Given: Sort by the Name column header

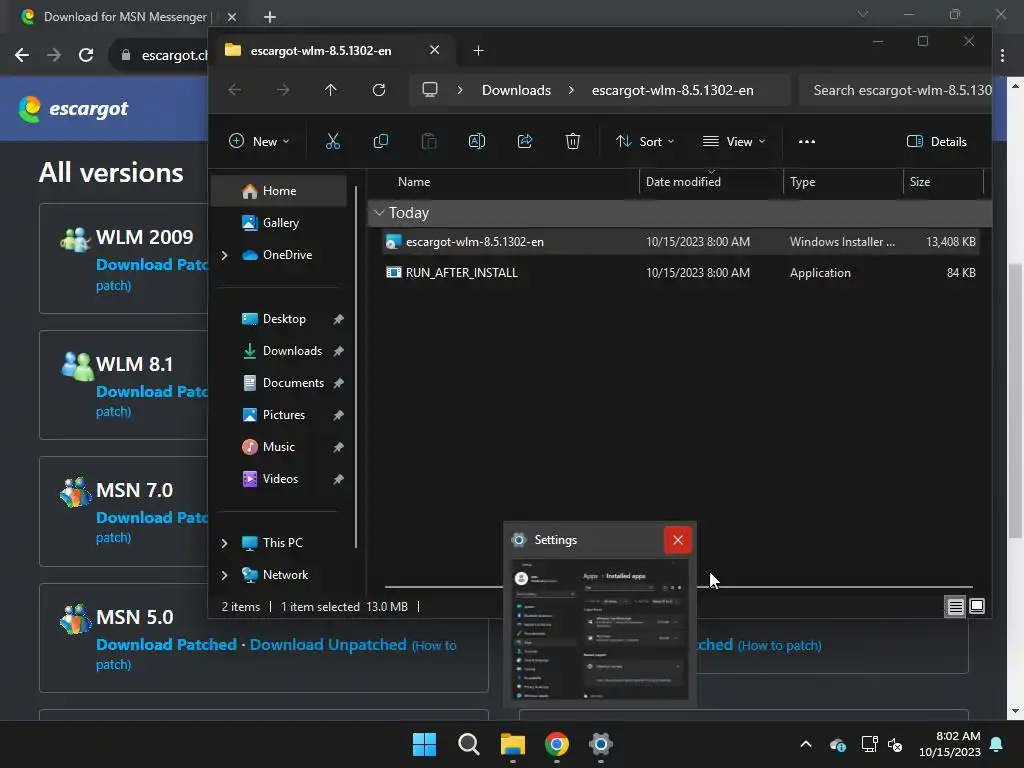Looking at the screenshot, I should click(x=414, y=182).
